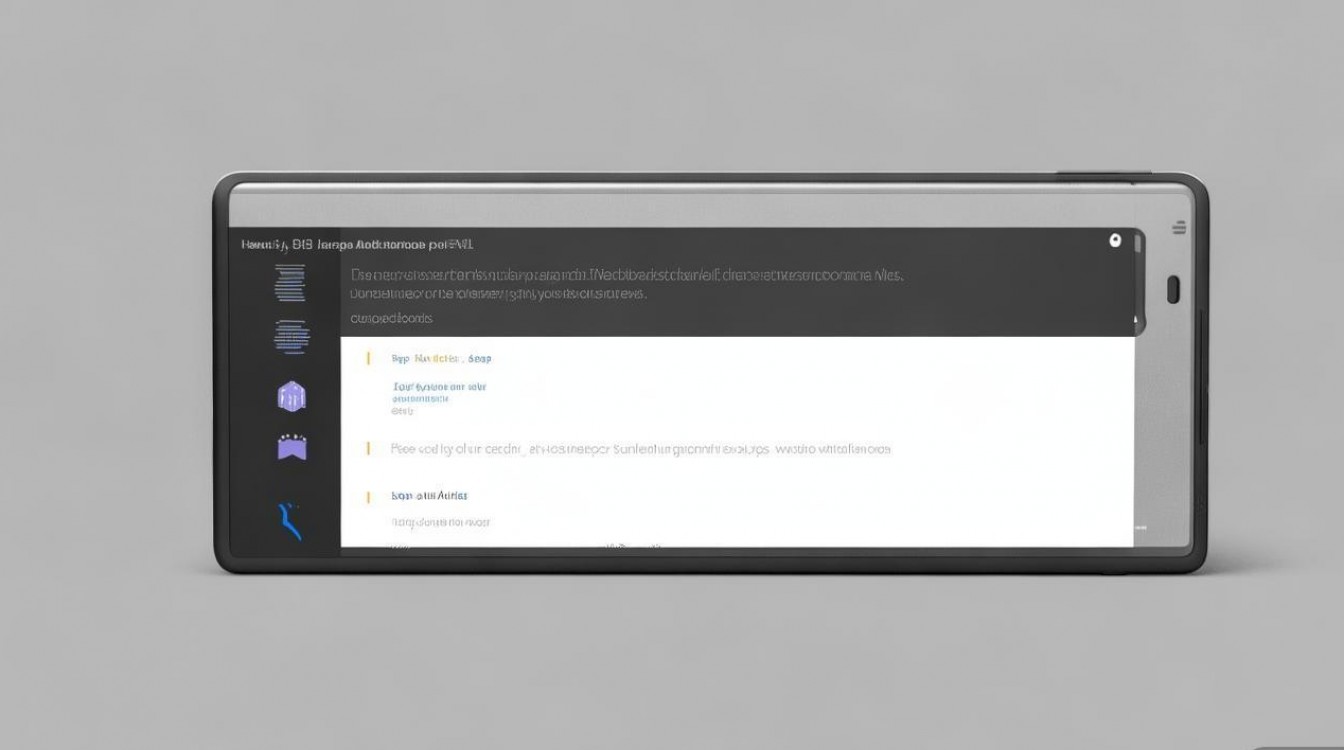Select the long middle paragraph in white panel
Screen dimensions: 1344x750
coord(640,449)
